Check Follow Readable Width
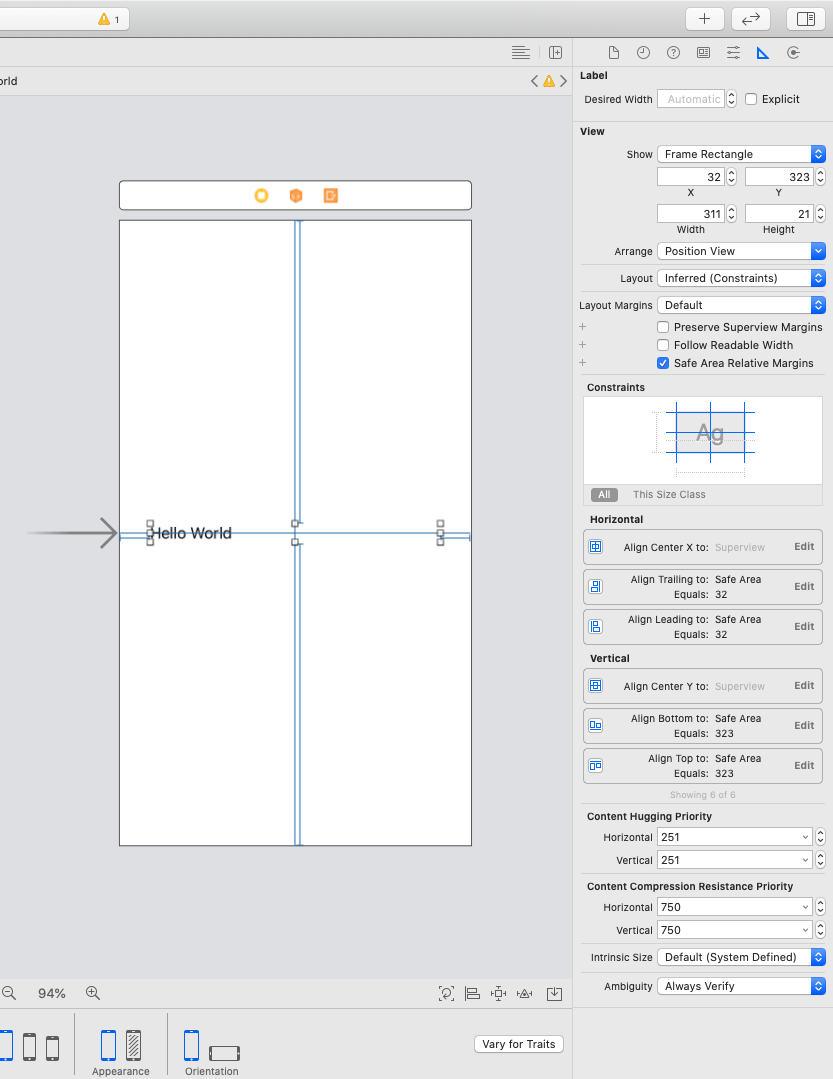833x1079 pixels. click(663, 345)
